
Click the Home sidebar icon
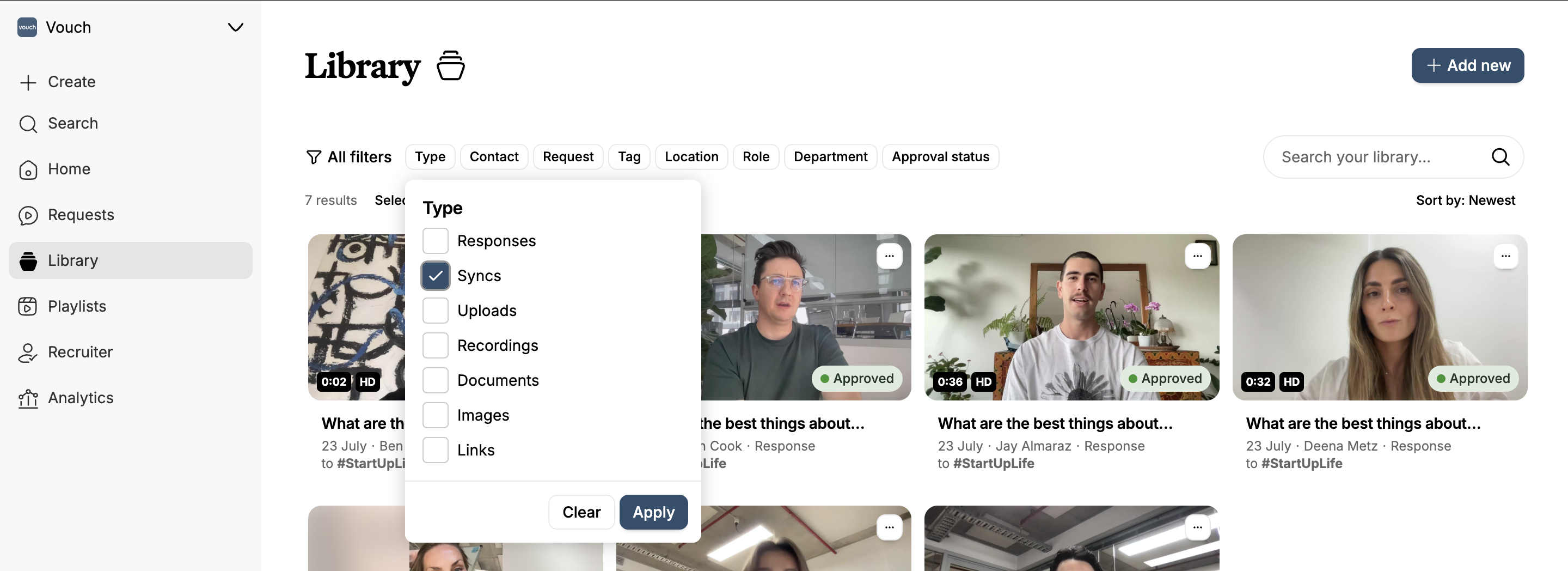[x=28, y=169]
